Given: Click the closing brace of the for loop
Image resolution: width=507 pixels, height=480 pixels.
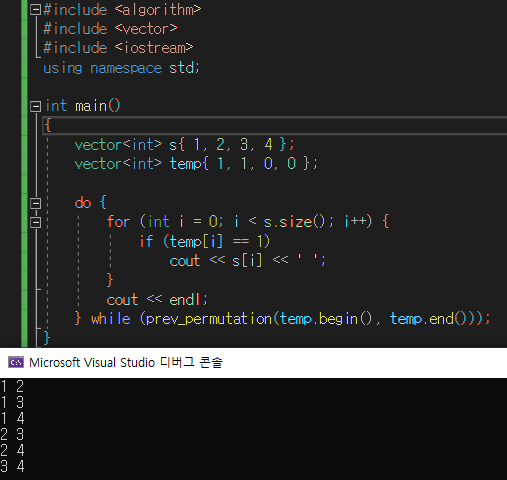Looking at the screenshot, I should tap(110, 280).
